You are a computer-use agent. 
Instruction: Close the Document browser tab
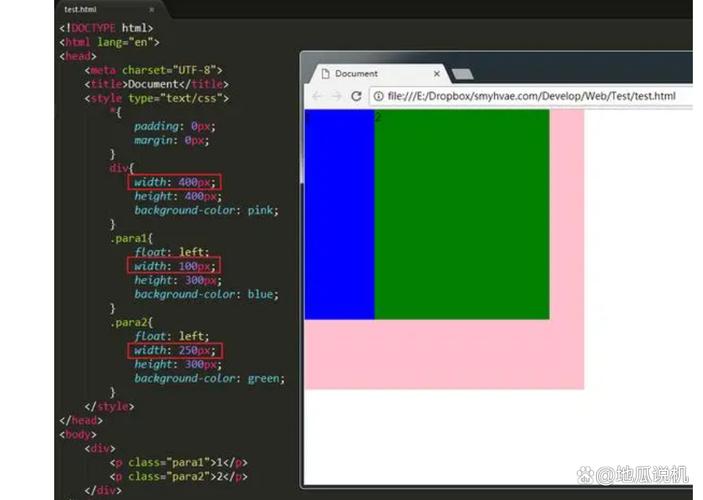coord(437,74)
